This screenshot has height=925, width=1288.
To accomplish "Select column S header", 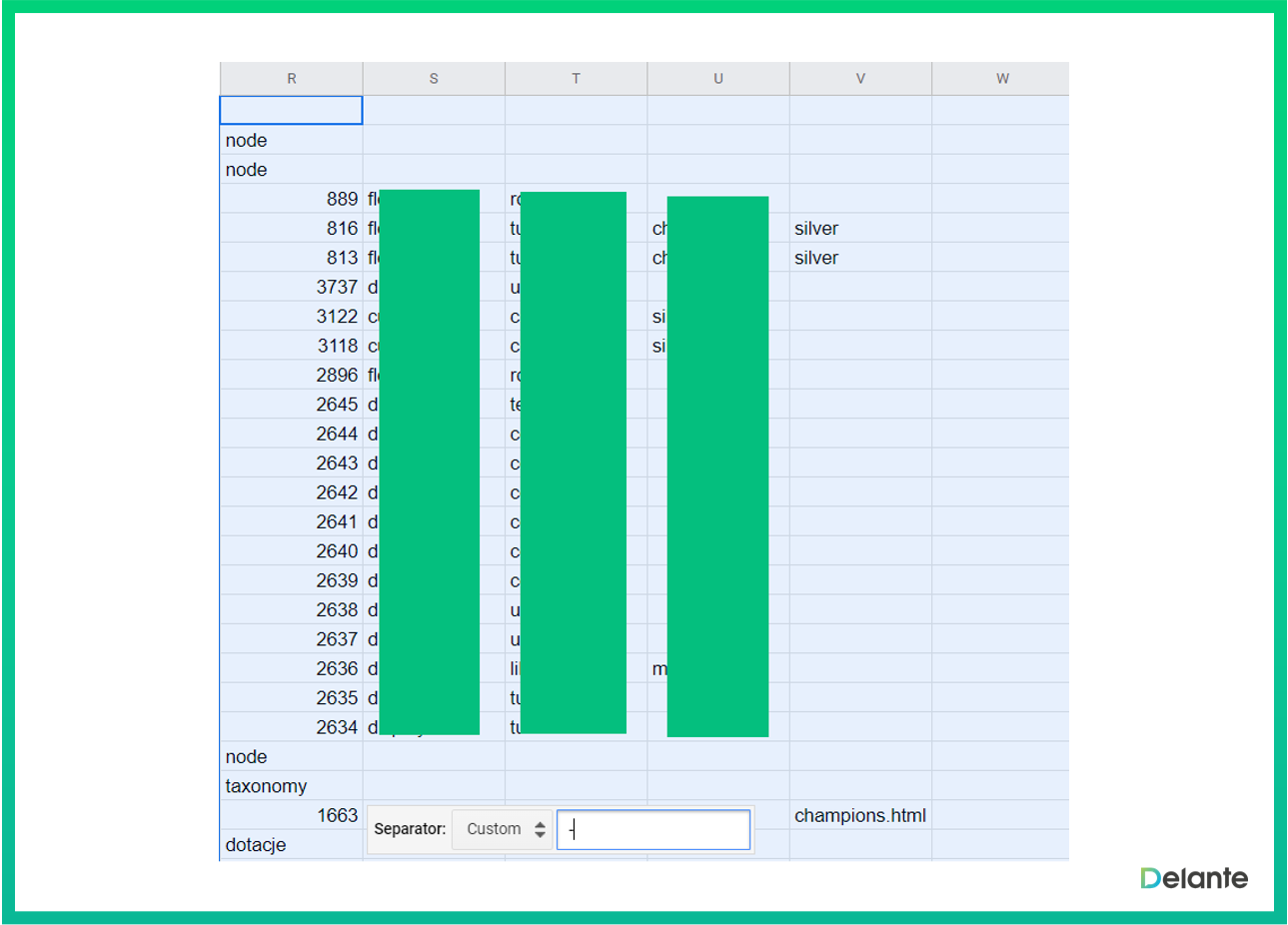I will (x=434, y=78).
